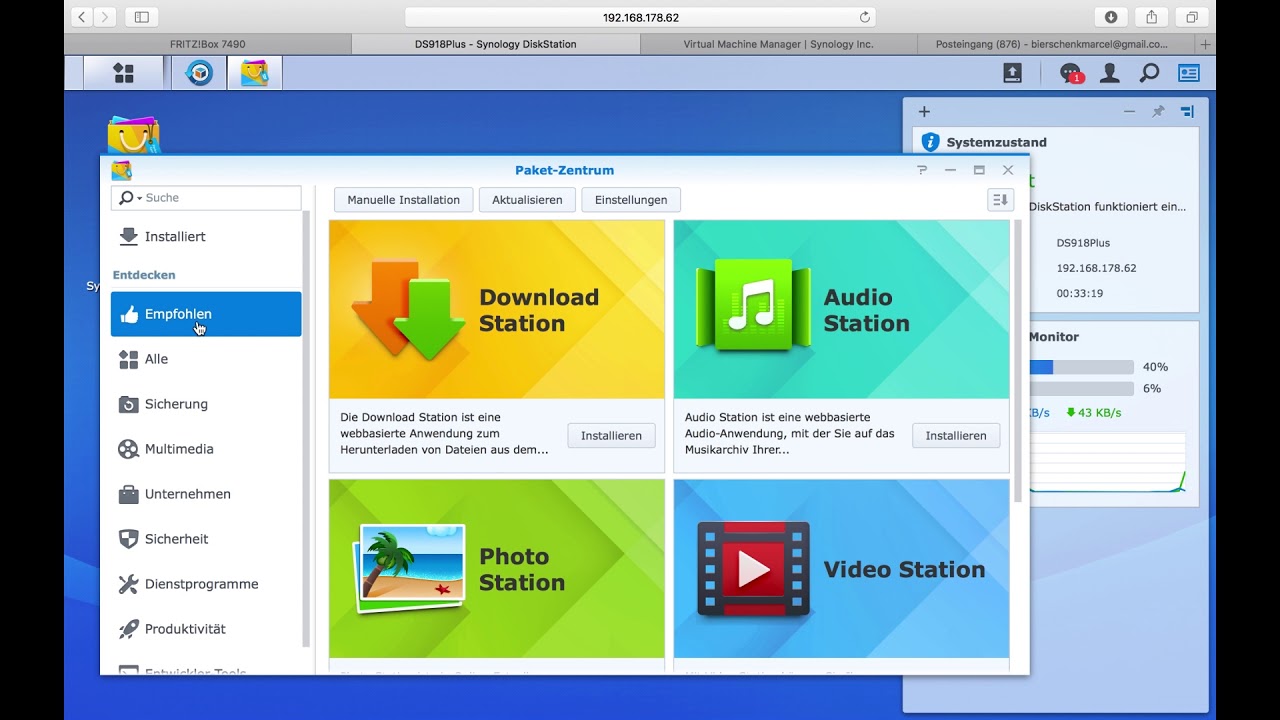Click the 00:33:19 uptime value
The width and height of the screenshot is (1280, 720).
coord(1080,294)
